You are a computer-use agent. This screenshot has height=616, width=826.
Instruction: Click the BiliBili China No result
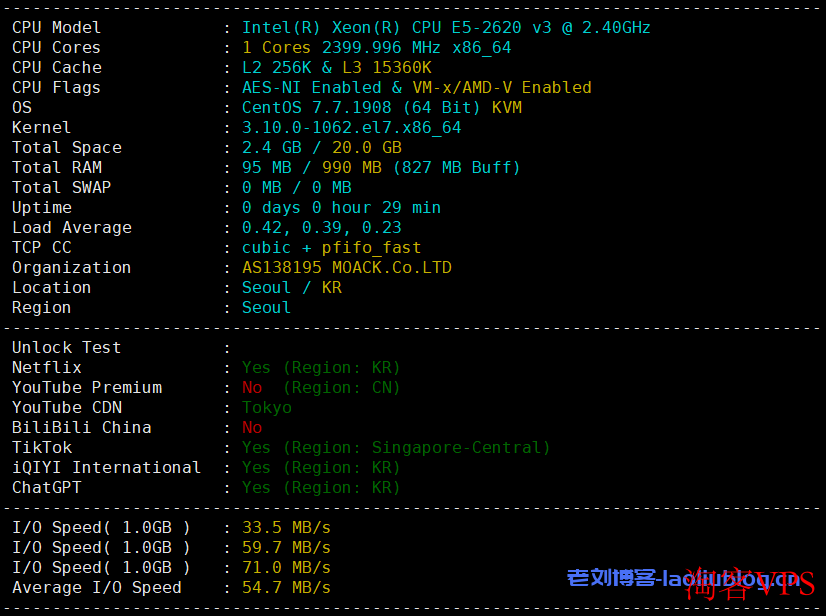[x=252, y=428]
